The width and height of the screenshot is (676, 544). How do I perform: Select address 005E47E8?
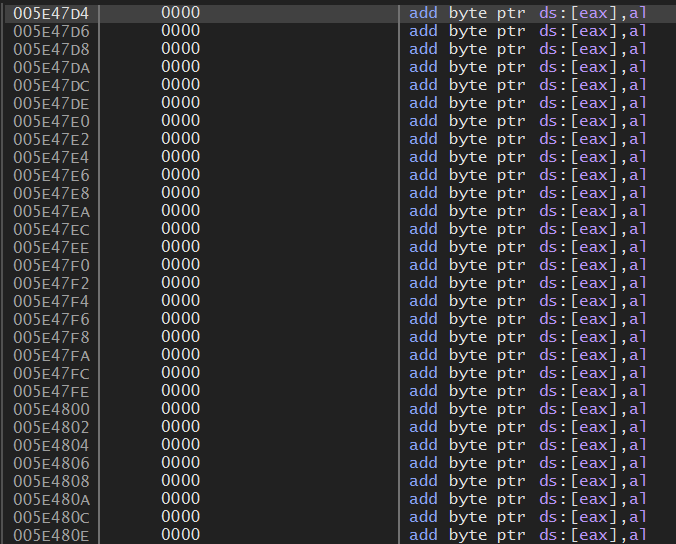(51, 194)
